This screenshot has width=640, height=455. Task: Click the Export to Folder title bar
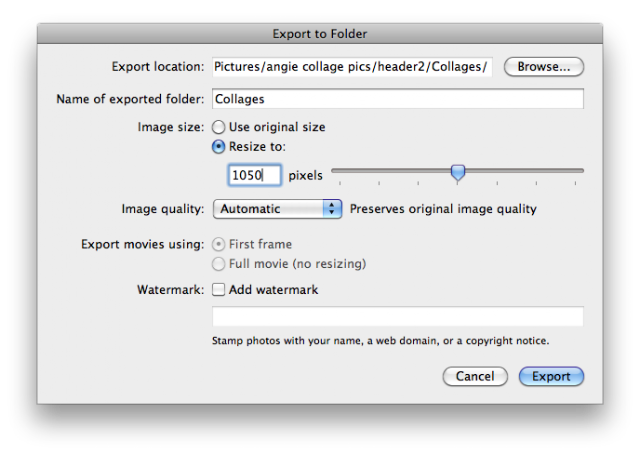click(320, 34)
